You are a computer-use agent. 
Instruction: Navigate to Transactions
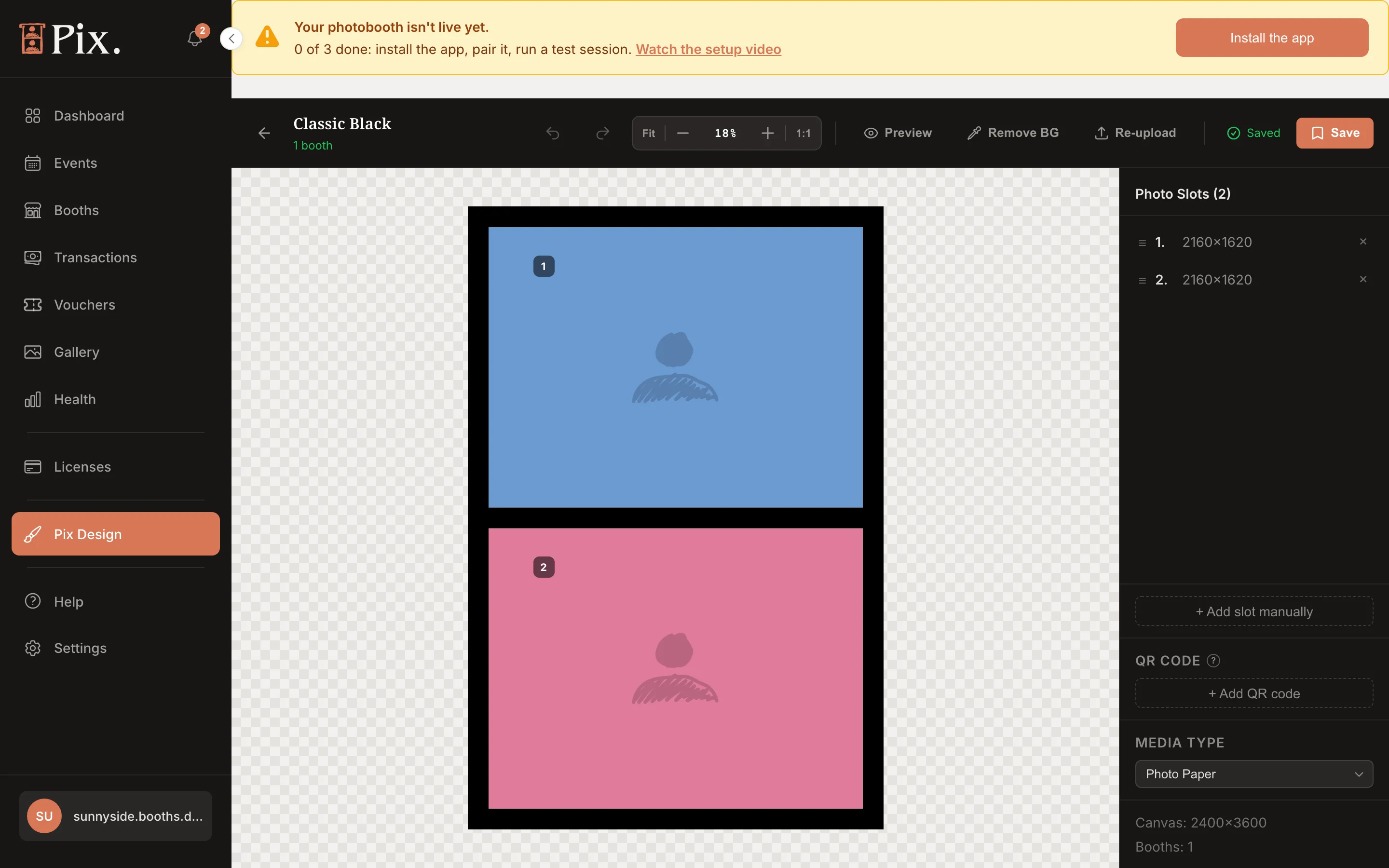[x=115, y=258]
